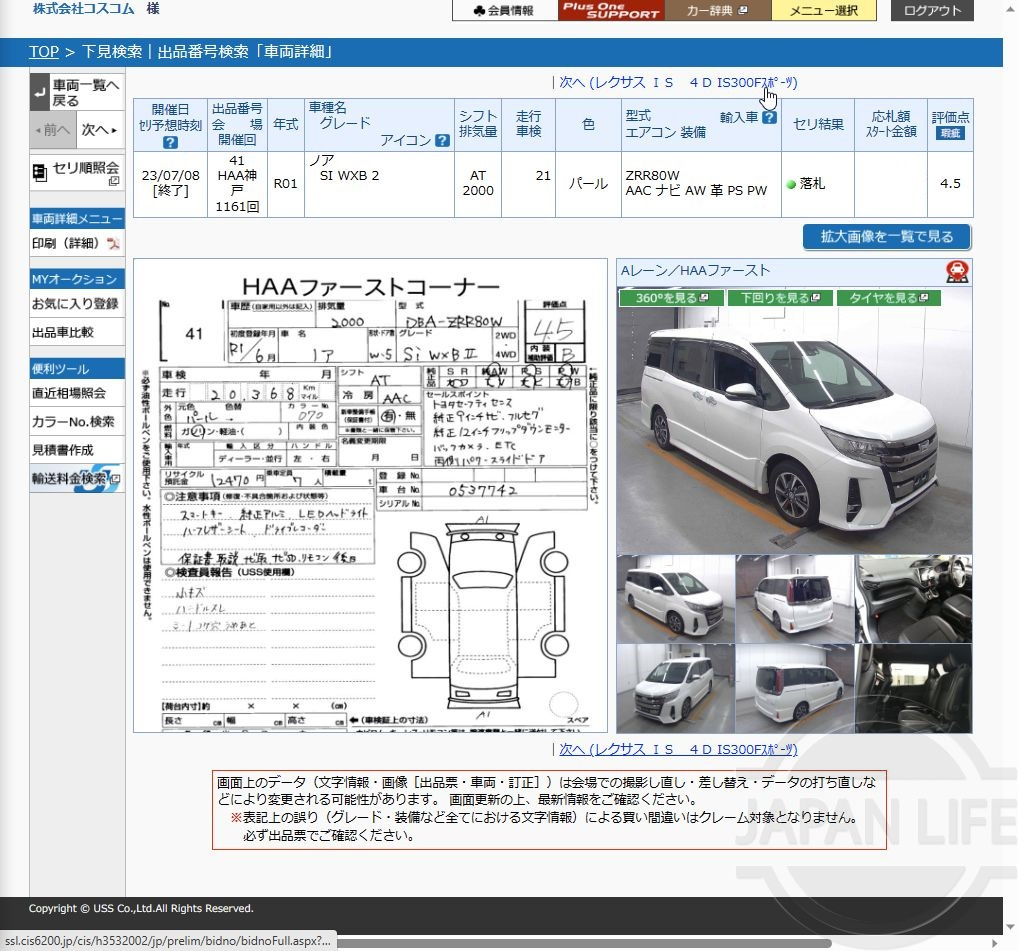The width and height of the screenshot is (1018, 951).
Task: Open the メニュー選択 menu
Action: (x=824, y=12)
